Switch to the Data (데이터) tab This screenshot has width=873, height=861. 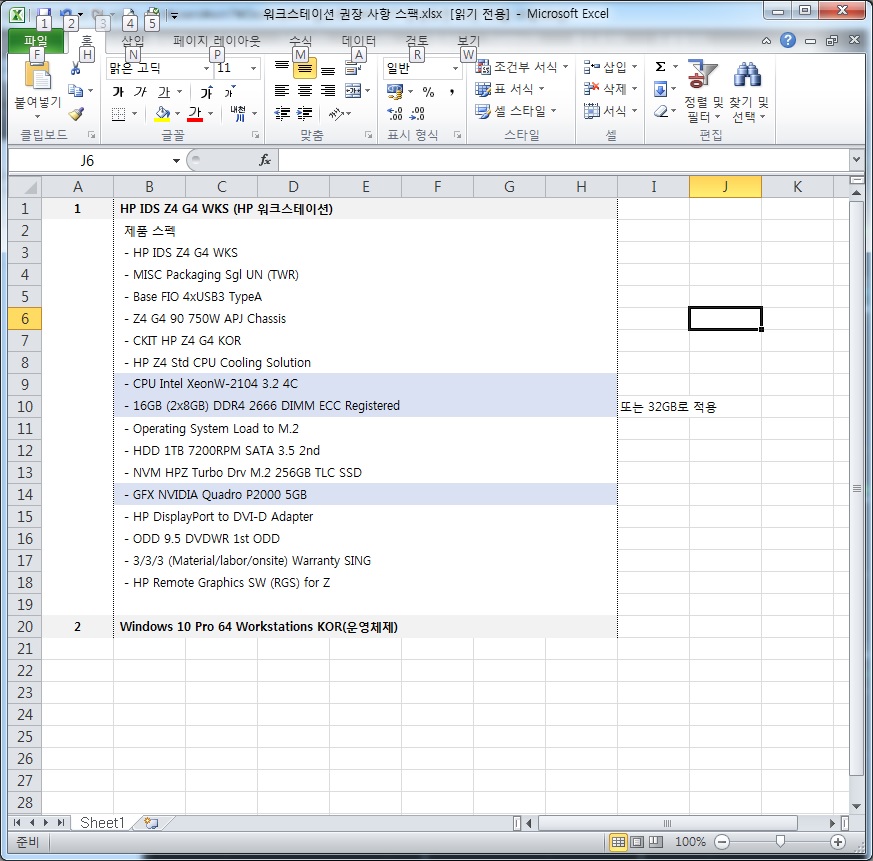point(359,41)
